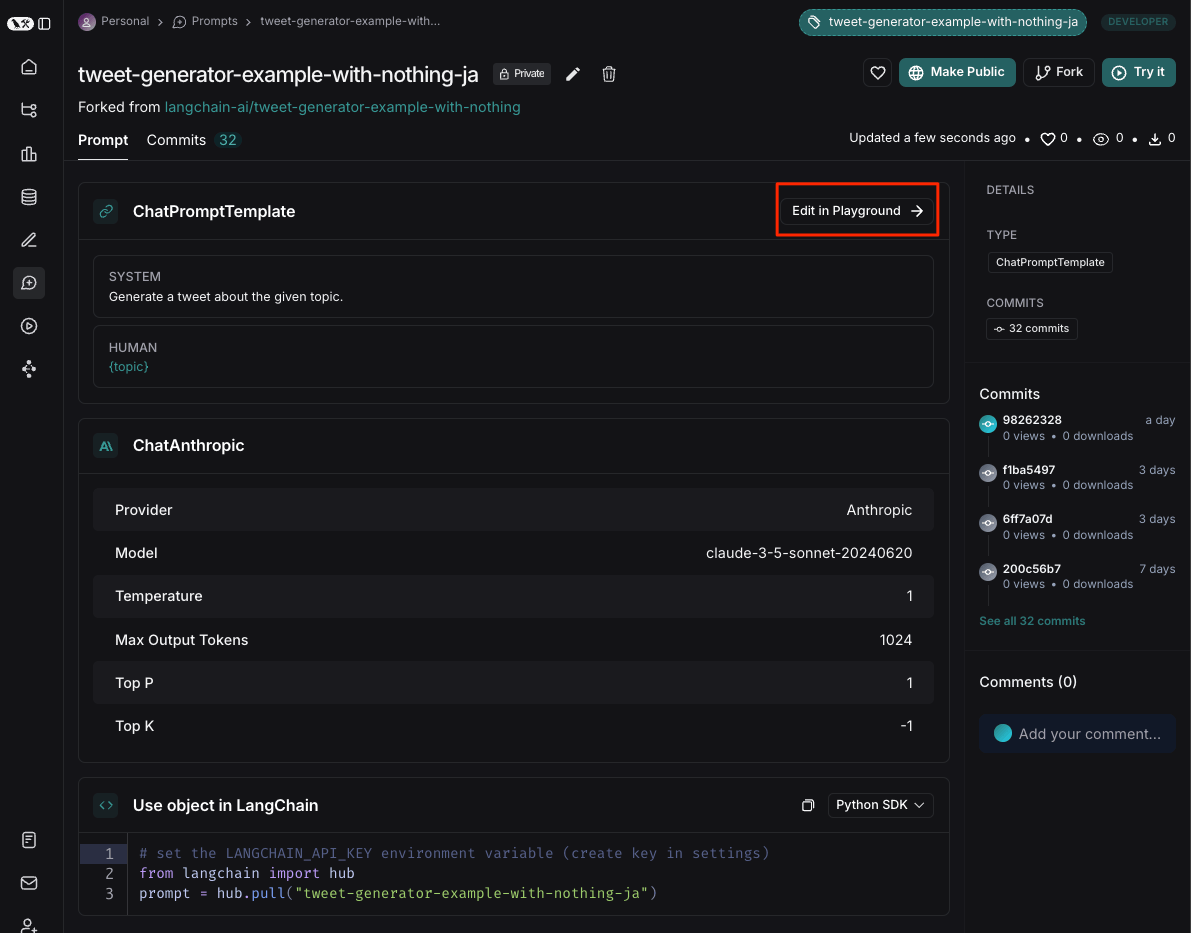Open the Playground play icon in sidebar

click(x=29, y=326)
